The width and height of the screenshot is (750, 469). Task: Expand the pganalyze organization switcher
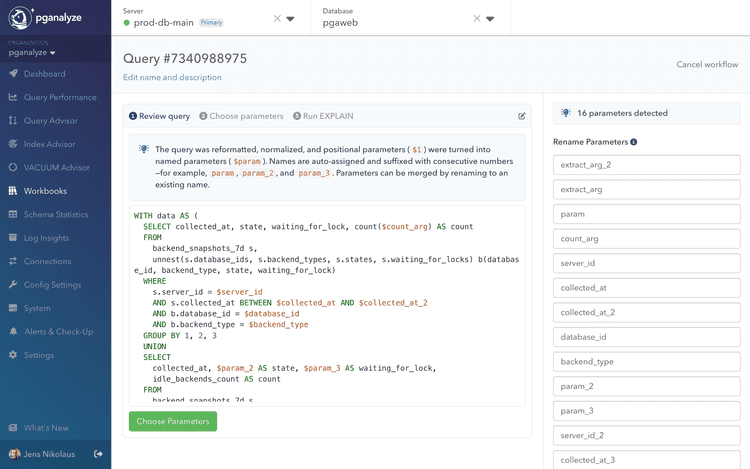[32, 53]
